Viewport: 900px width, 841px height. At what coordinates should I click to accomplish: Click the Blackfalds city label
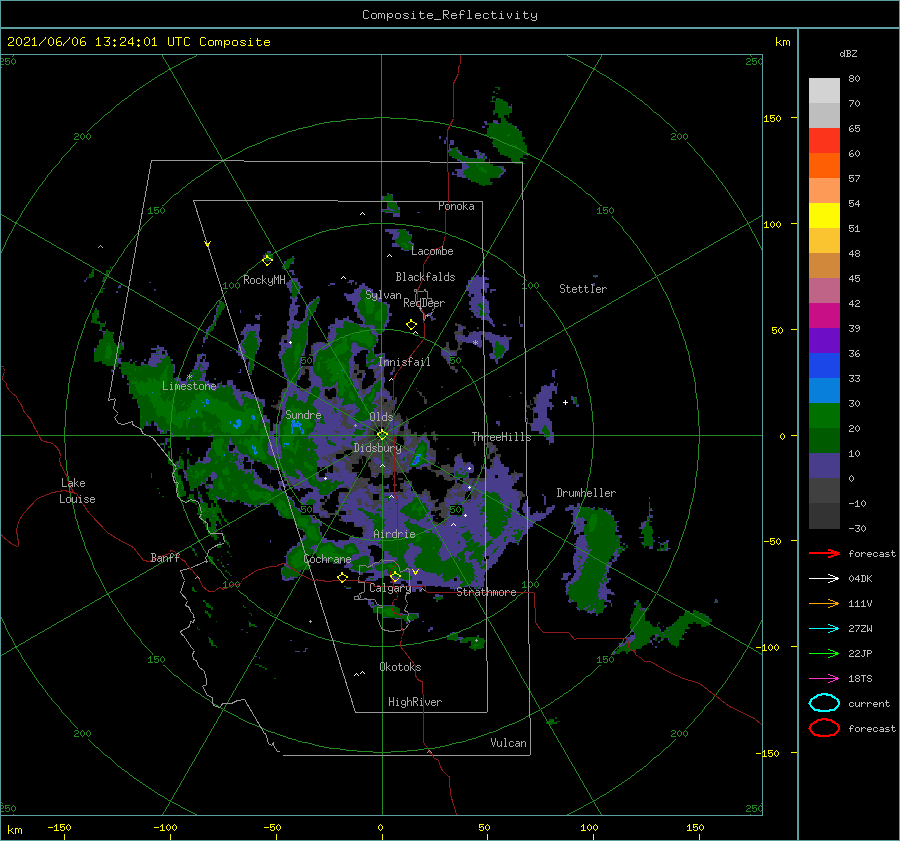425,277
